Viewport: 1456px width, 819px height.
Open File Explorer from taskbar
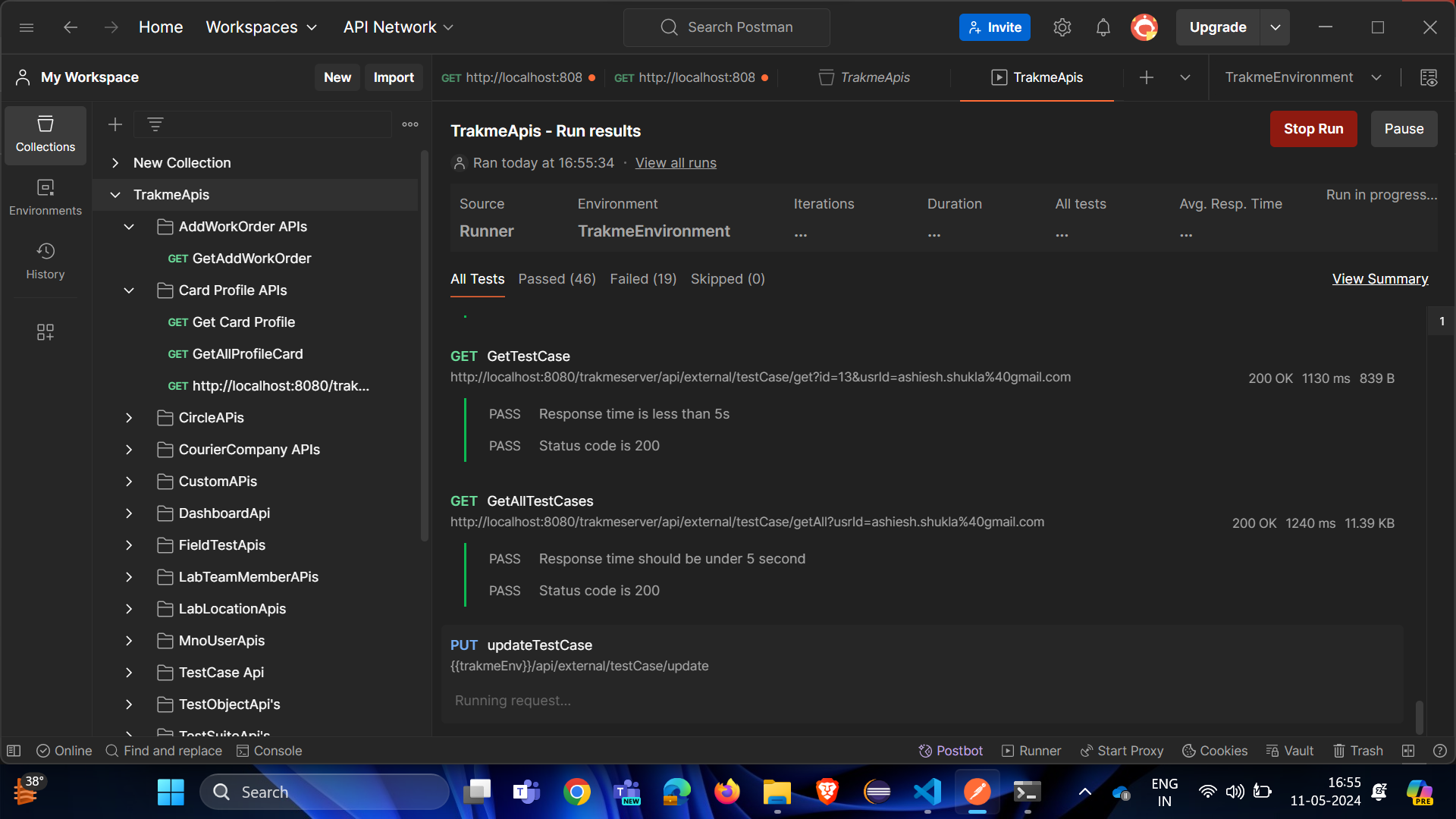(777, 792)
